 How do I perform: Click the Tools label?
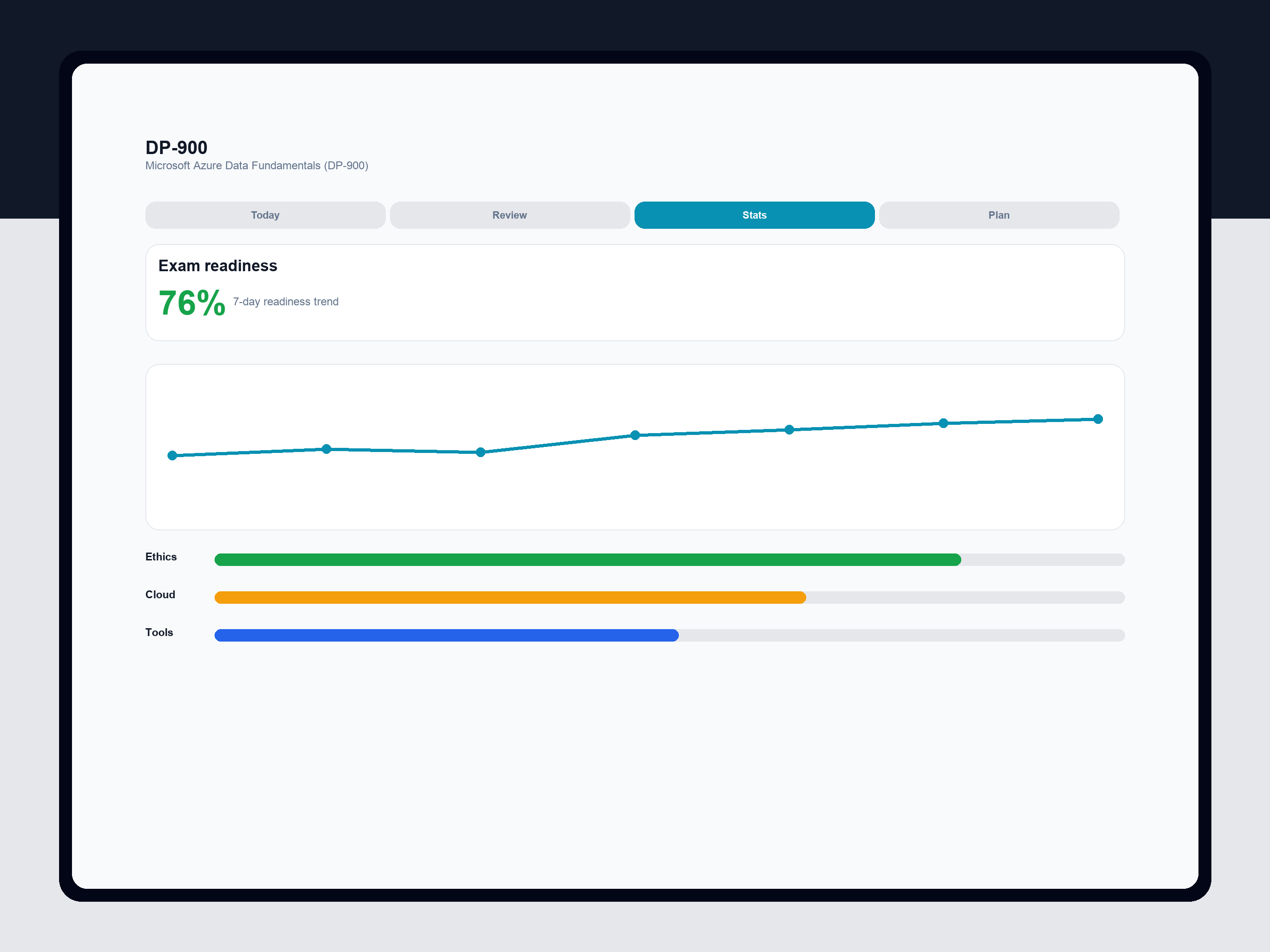click(x=159, y=632)
